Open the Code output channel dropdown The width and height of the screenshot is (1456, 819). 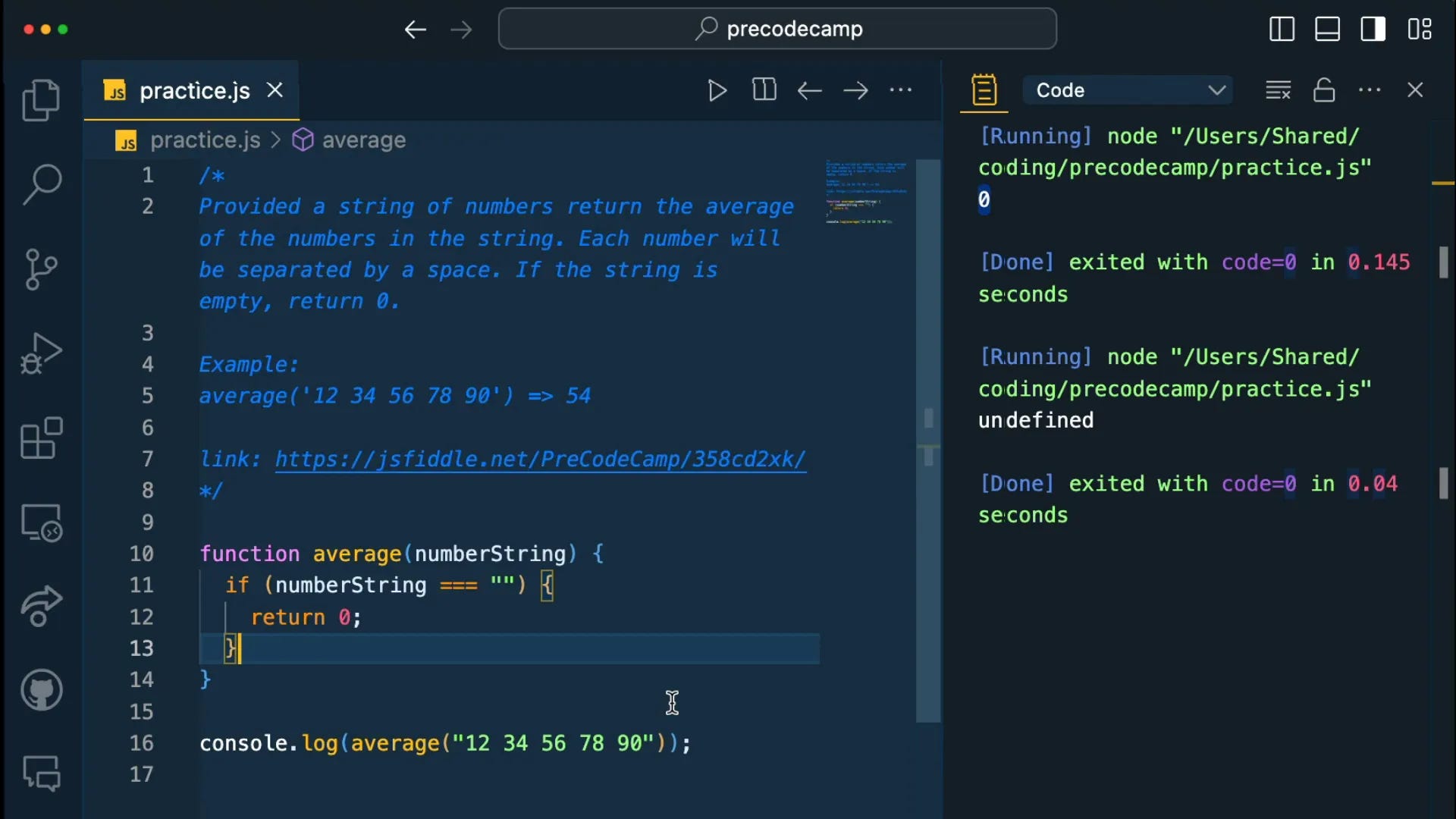click(x=1128, y=90)
